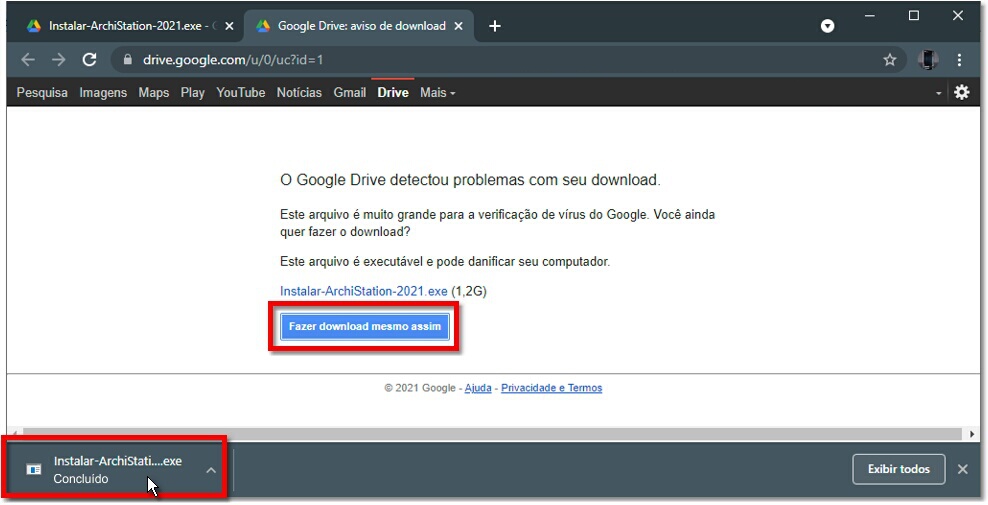Open Imagens in the Google bar
This screenshot has height=505, width=988.
click(103, 93)
